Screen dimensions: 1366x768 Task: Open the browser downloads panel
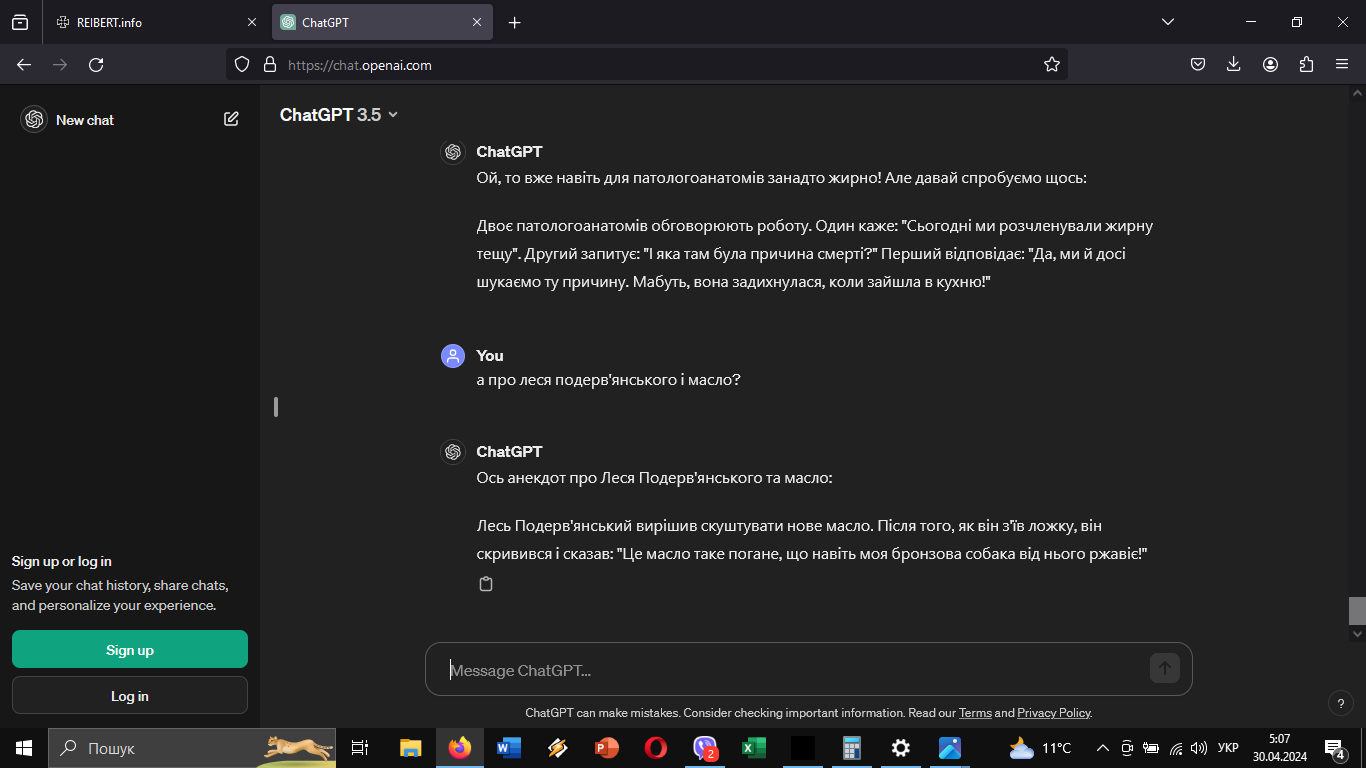1233,64
